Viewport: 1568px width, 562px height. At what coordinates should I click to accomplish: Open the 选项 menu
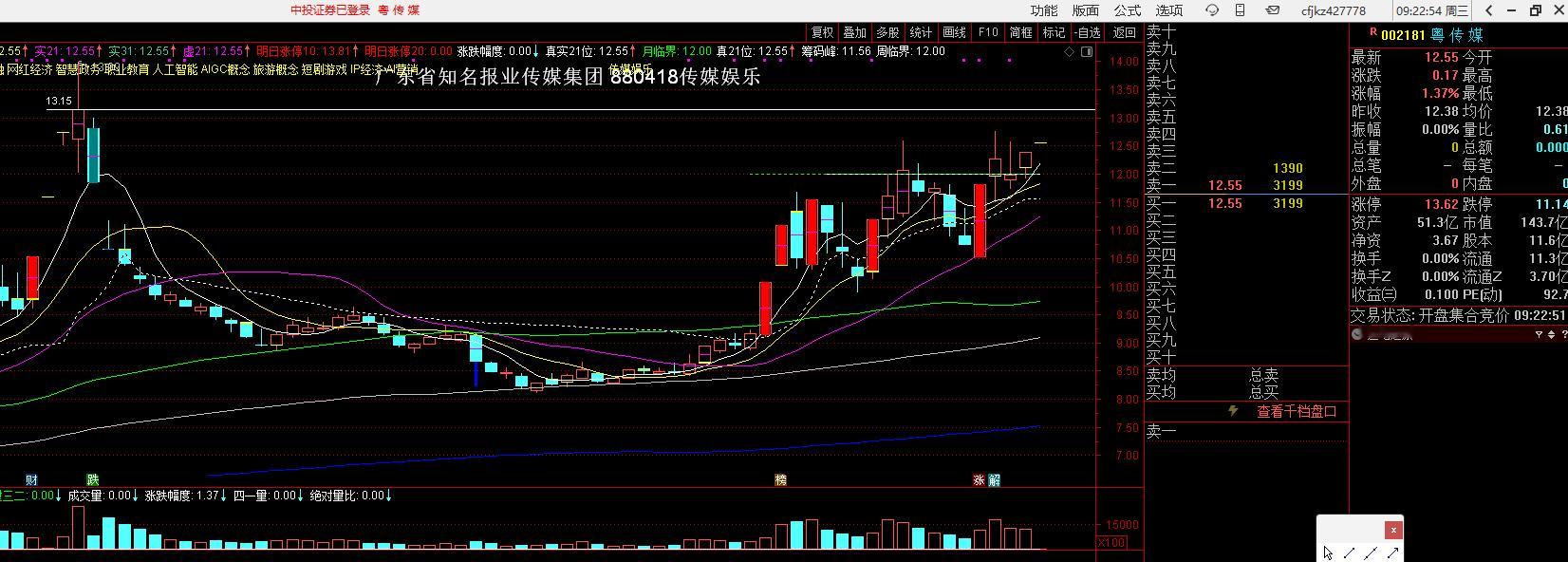point(1169,10)
